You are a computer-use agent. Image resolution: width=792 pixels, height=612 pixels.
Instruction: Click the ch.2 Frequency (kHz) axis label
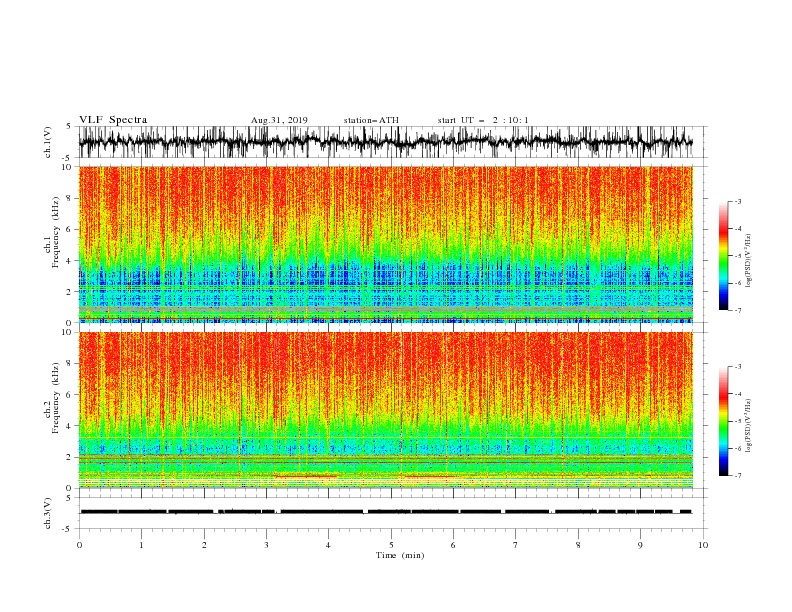(53, 398)
